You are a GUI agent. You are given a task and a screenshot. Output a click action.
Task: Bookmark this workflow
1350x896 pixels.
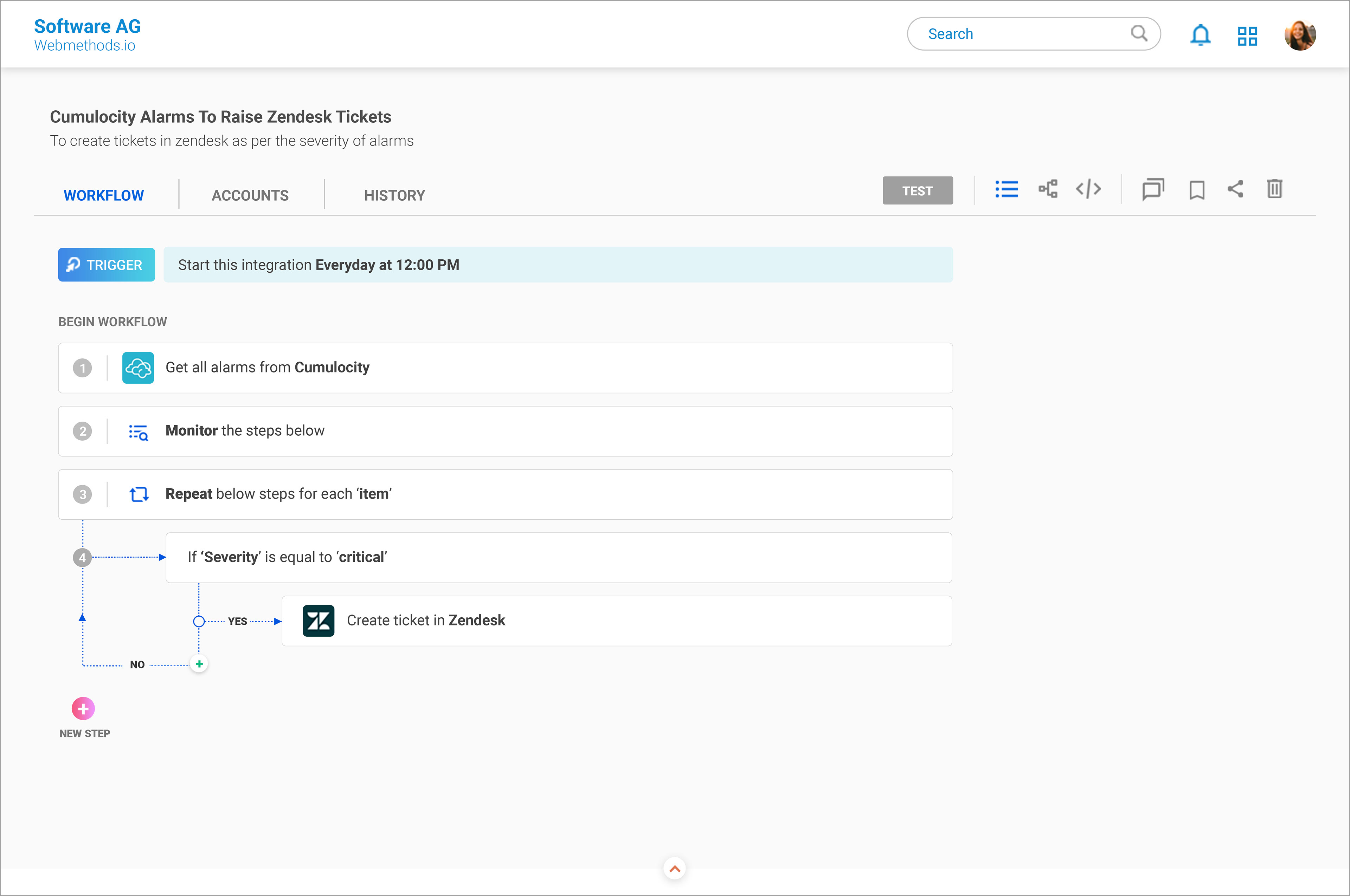click(x=1196, y=190)
